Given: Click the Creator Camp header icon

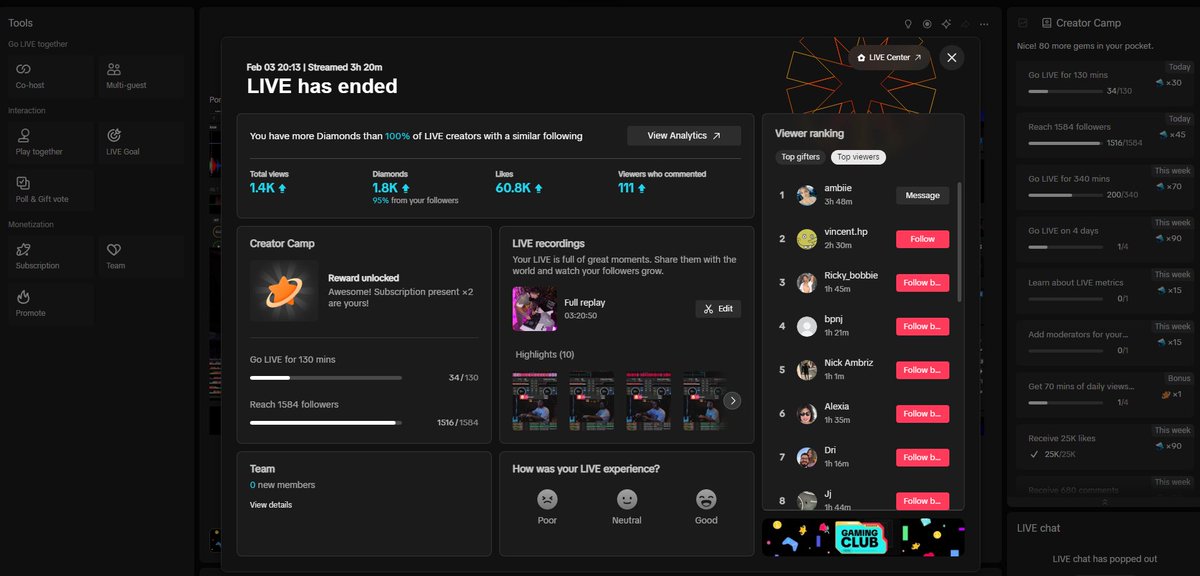Looking at the screenshot, I should 1046,22.
